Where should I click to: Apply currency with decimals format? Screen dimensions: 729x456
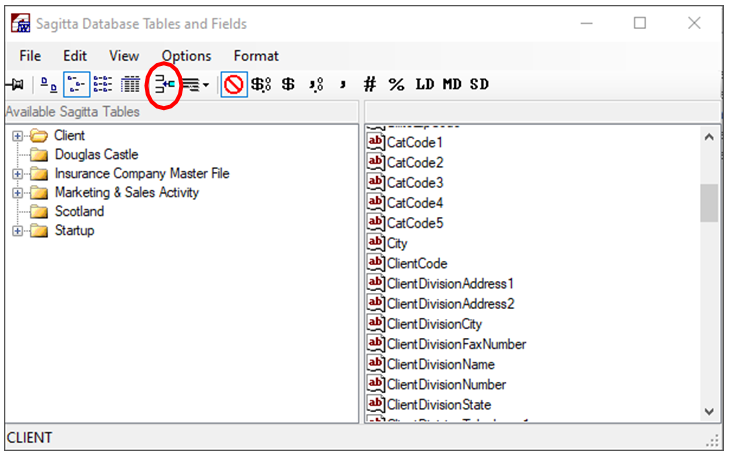coord(261,85)
